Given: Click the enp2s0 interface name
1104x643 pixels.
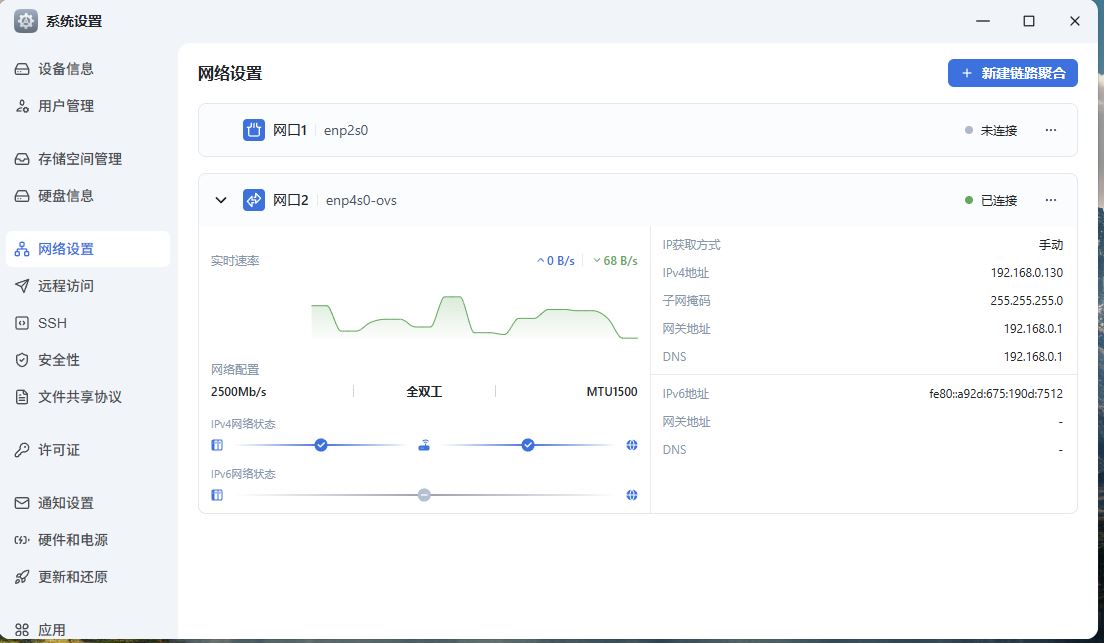Looking at the screenshot, I should [346, 130].
